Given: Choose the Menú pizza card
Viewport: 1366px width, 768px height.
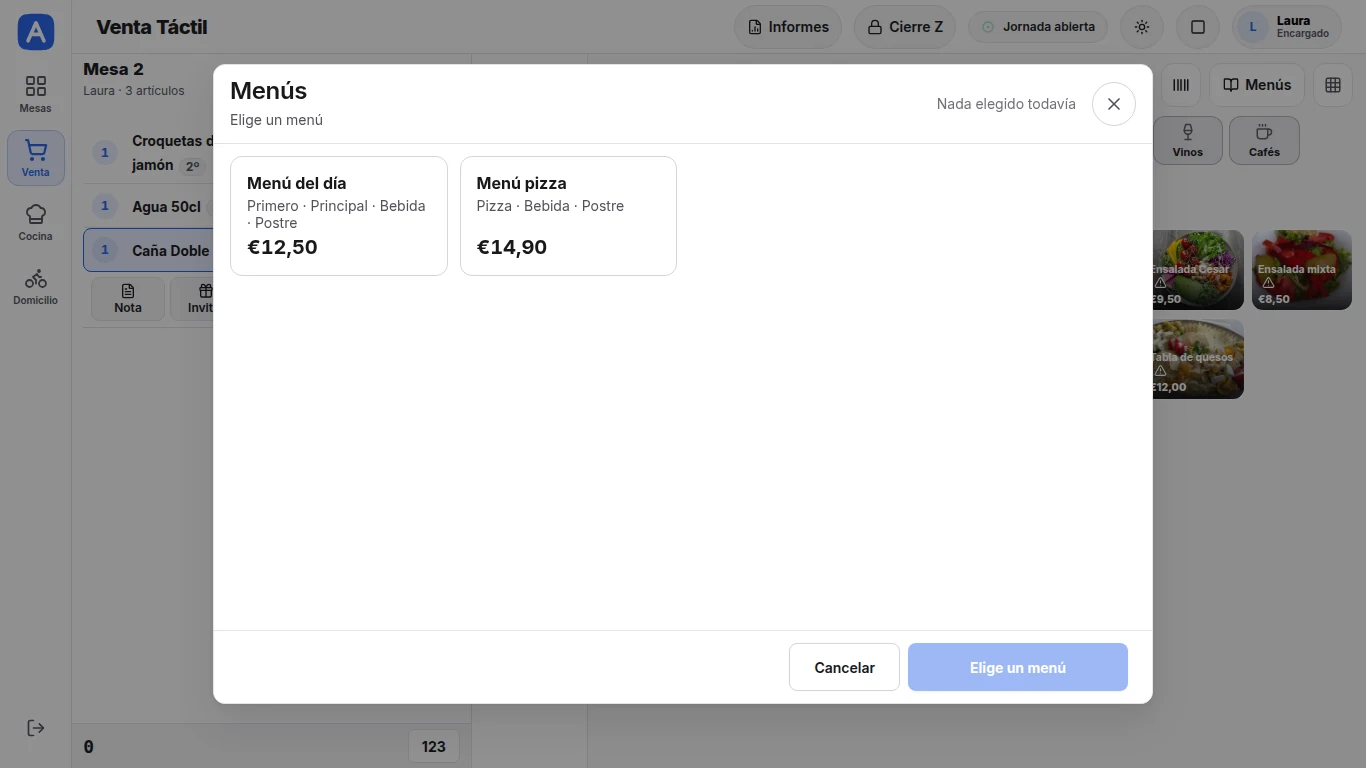Looking at the screenshot, I should 568,215.
